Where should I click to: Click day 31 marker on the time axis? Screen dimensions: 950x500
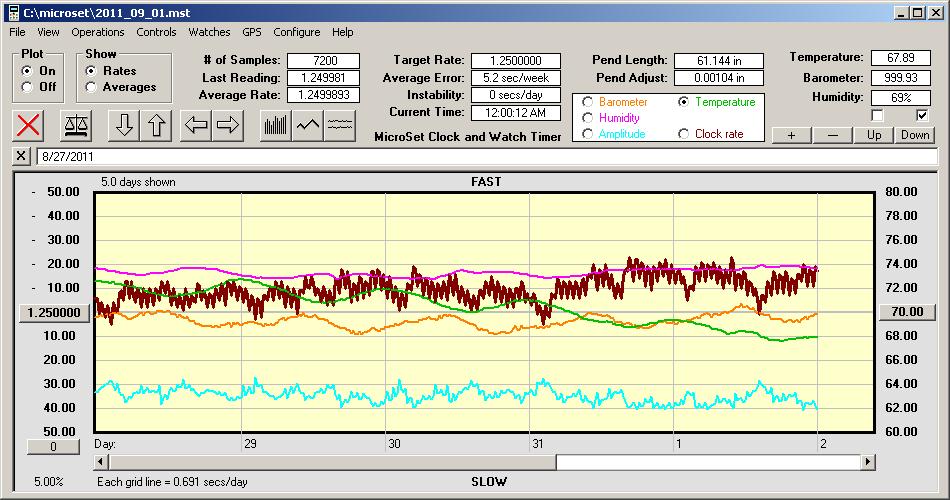pyautogui.click(x=537, y=444)
